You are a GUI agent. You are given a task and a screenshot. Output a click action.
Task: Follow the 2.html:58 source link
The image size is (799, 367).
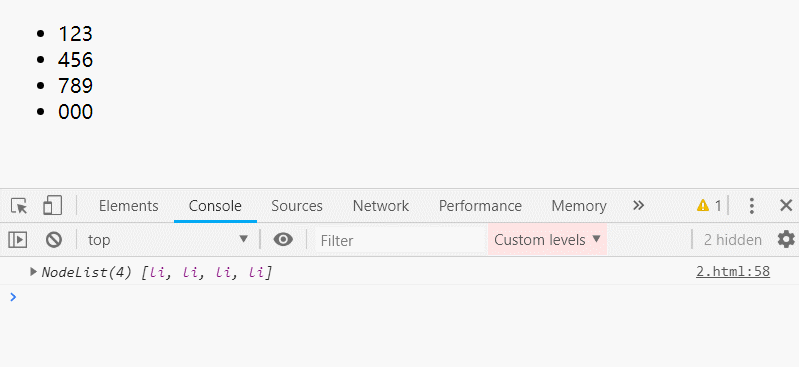coord(733,272)
